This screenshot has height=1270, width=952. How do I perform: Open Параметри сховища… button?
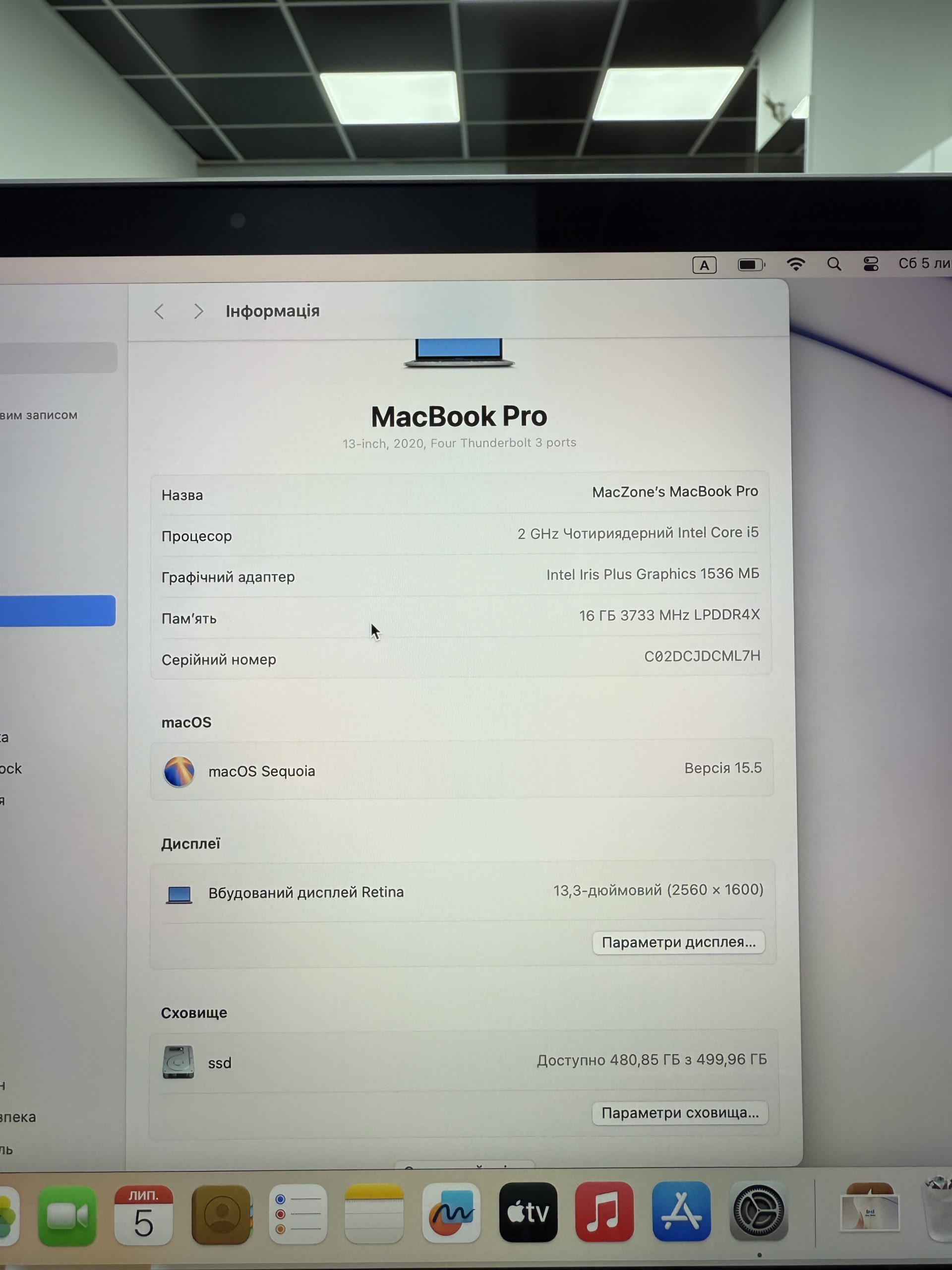click(x=680, y=1113)
